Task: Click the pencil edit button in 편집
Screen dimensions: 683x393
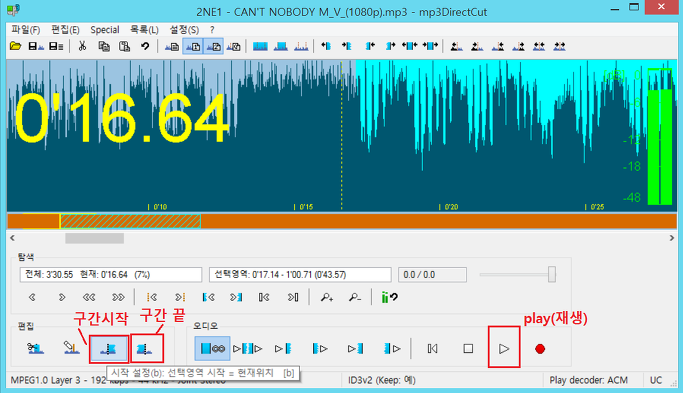Action: coord(71,348)
